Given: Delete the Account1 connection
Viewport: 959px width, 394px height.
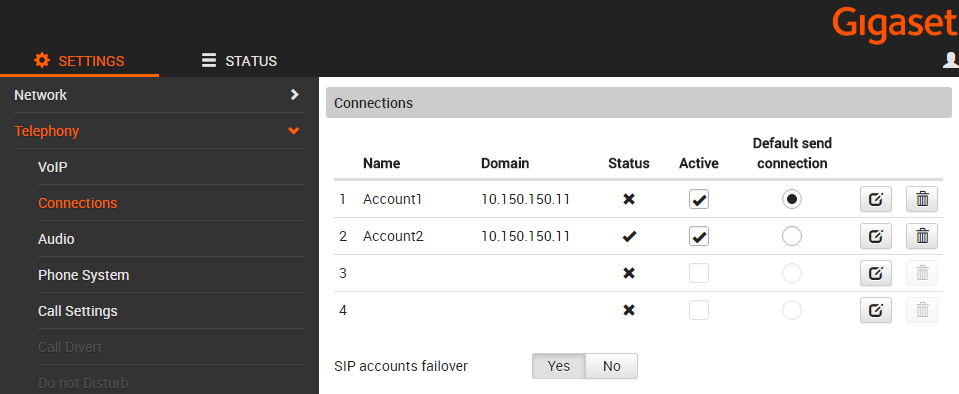Looking at the screenshot, I should 922,199.
